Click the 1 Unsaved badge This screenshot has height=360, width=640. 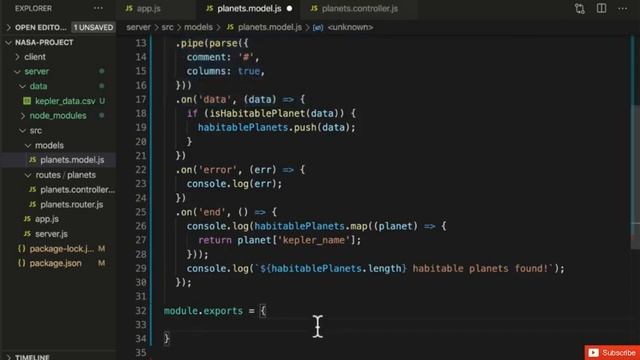[x=93, y=27]
